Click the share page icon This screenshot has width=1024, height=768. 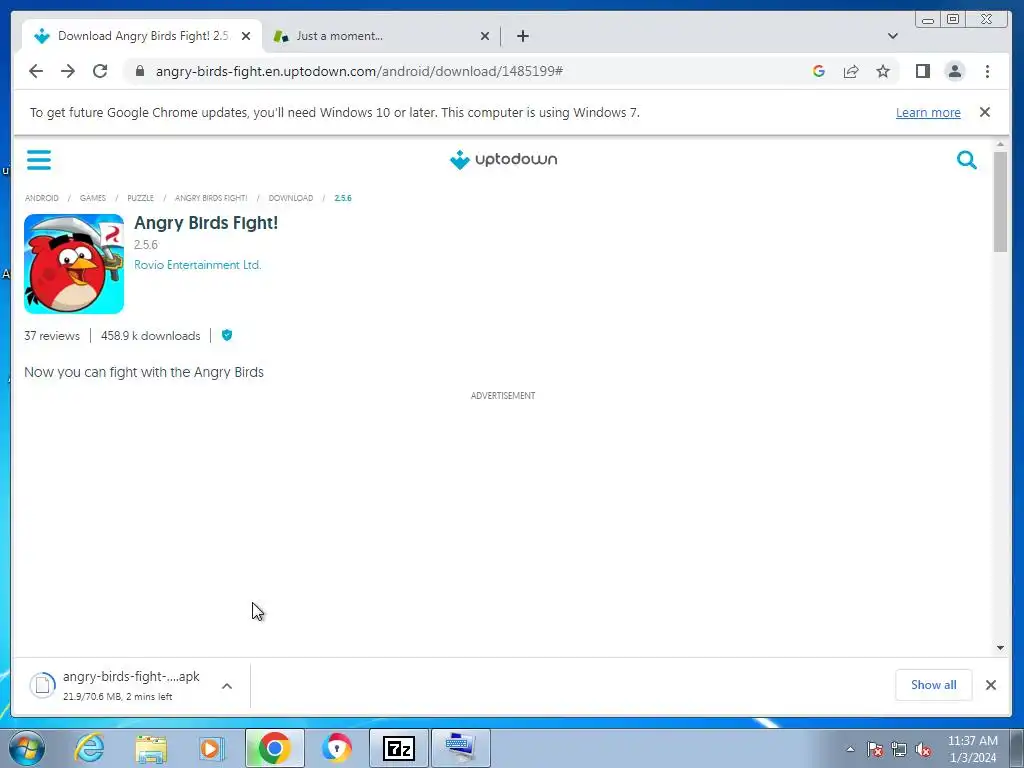point(851,71)
